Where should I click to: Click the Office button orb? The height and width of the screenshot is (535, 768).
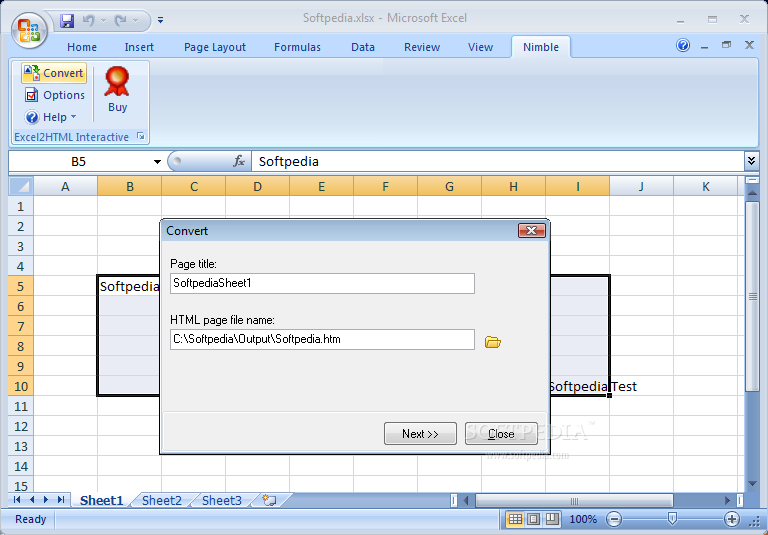(29, 29)
